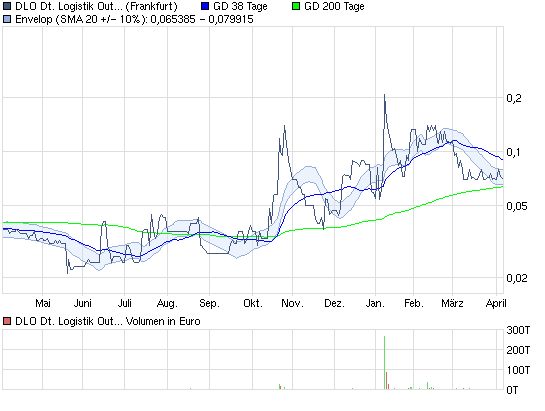Click the 'GD 200 Tage' legend label
Image resolution: width=545 pixels, height=411 pixels.
point(334,6)
